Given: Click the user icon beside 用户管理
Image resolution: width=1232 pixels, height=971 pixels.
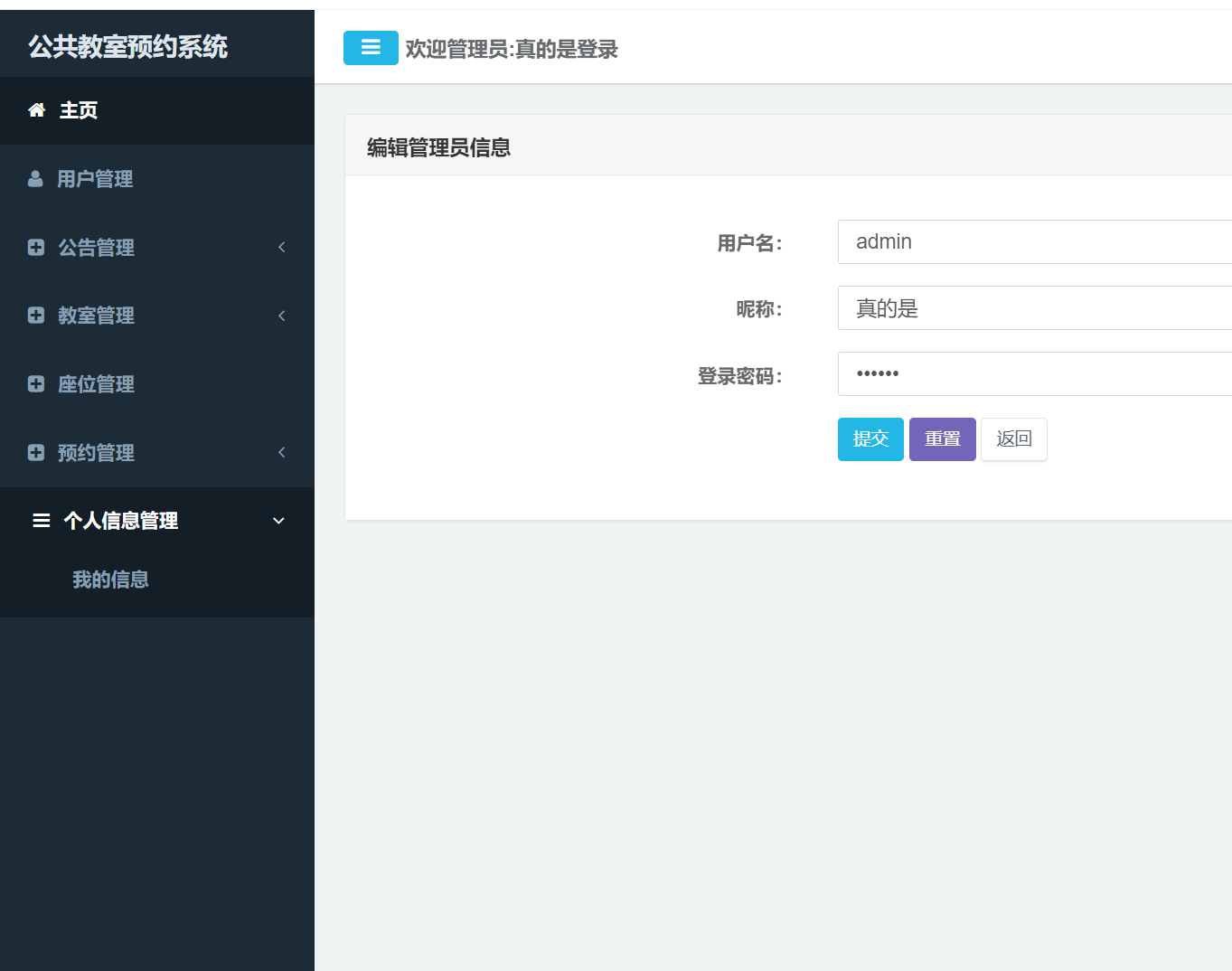Looking at the screenshot, I should 35,179.
